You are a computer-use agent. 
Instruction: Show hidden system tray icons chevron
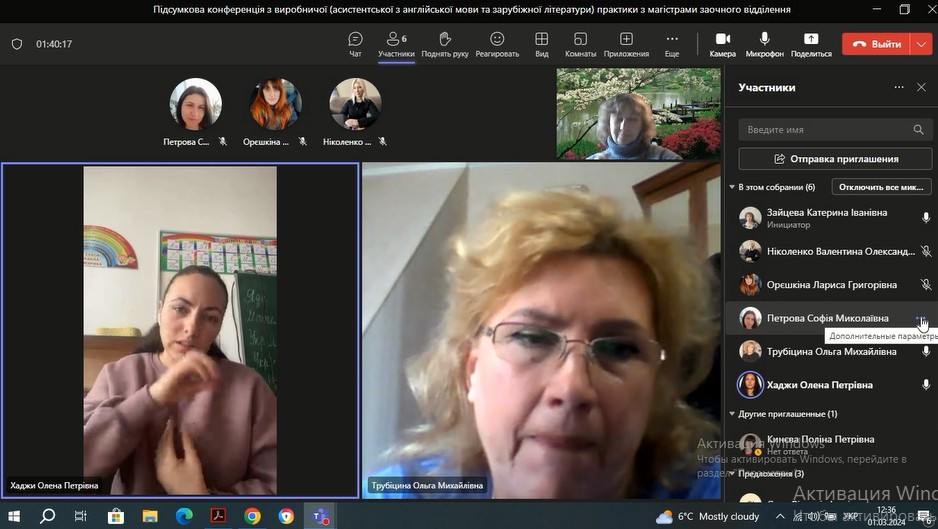780,516
